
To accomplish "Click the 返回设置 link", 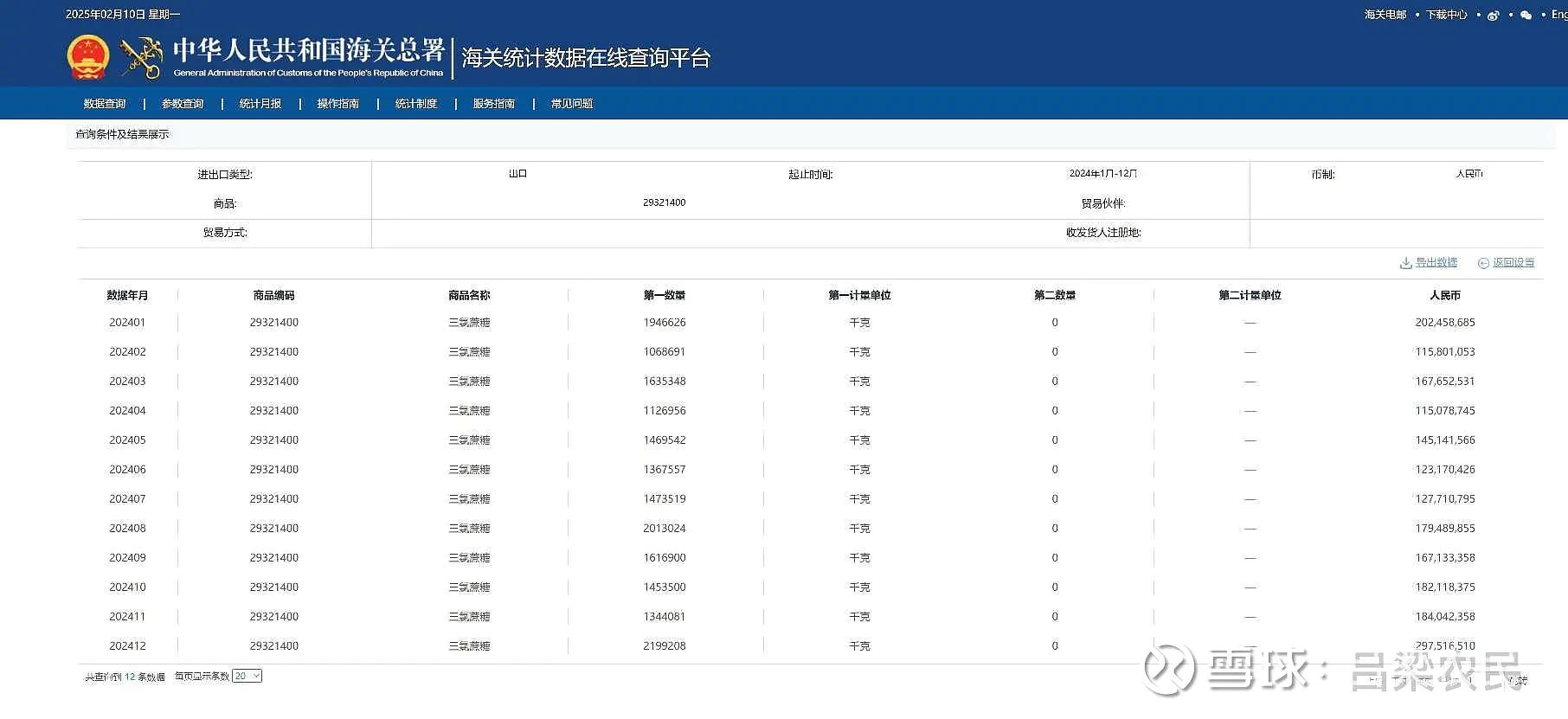I will pyautogui.click(x=1513, y=262).
